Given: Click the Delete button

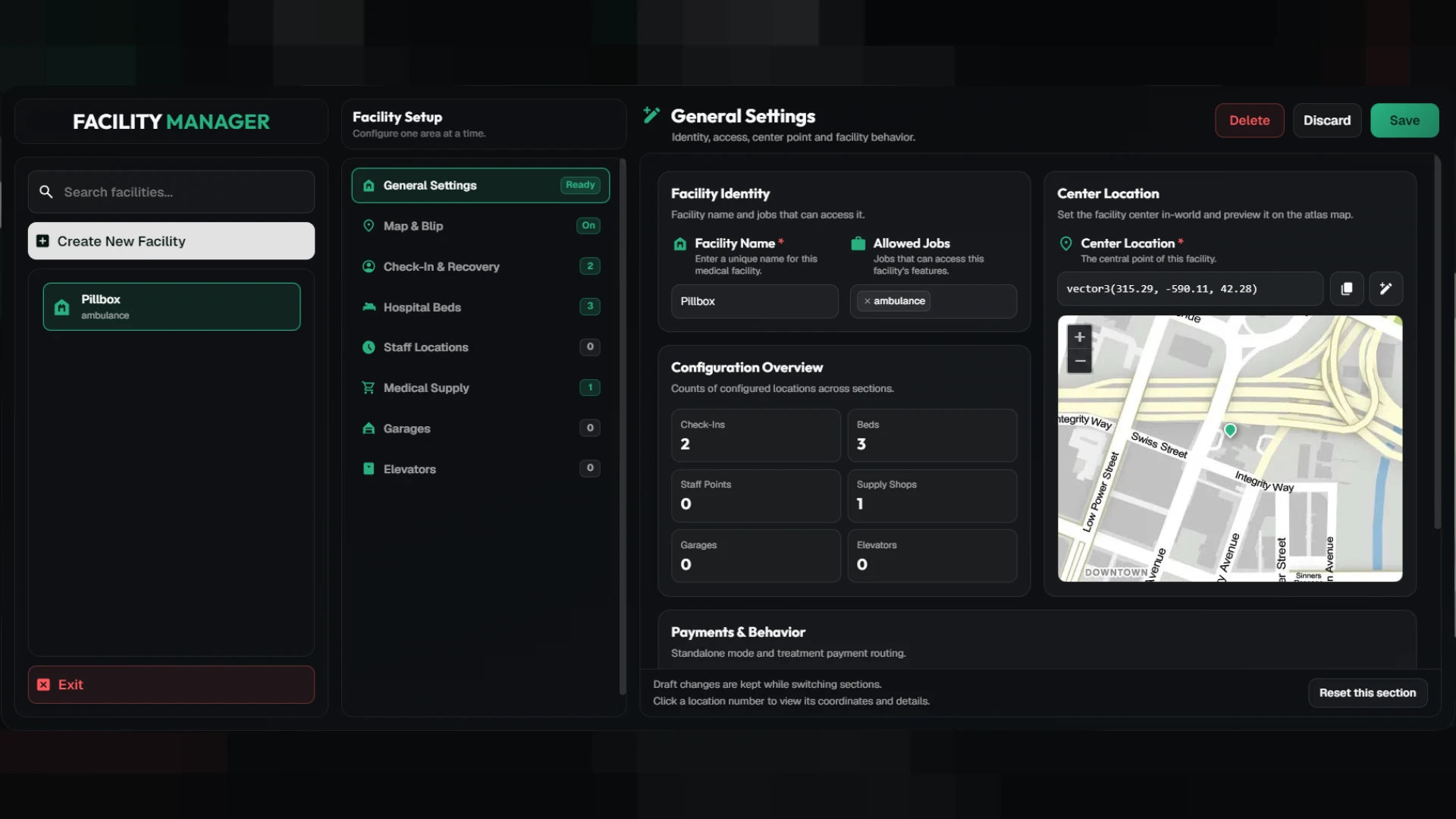Looking at the screenshot, I should point(1250,121).
